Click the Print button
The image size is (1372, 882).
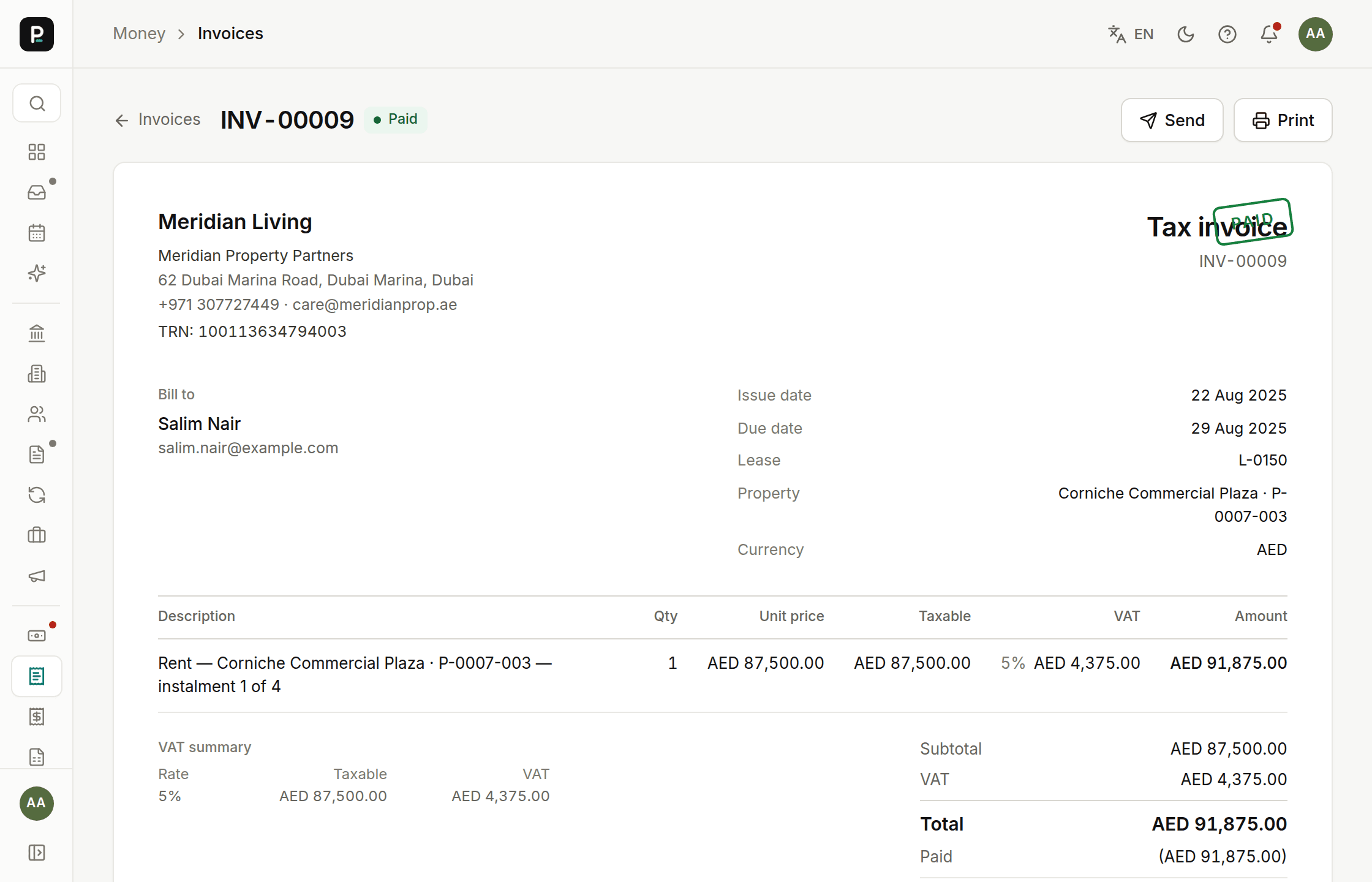coord(1283,120)
